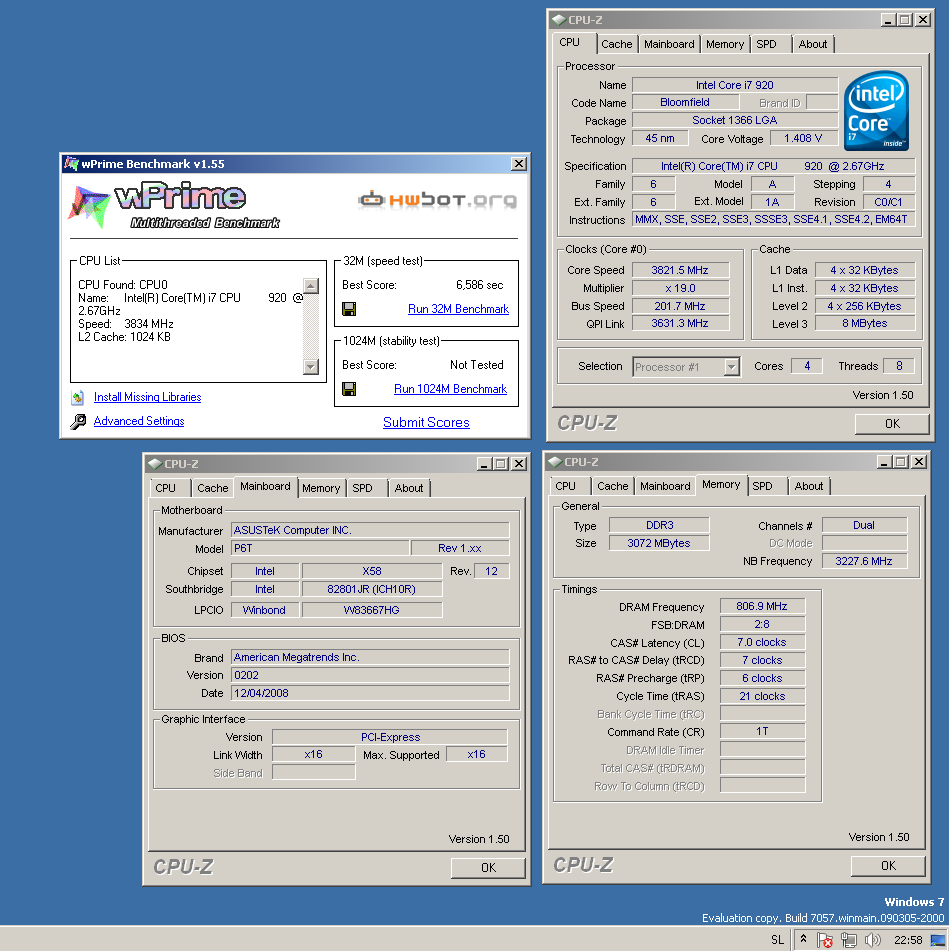Select Memory tab in the Mainboard CPU-Z window
Image resolution: width=949 pixels, height=951 pixels.
pos(321,488)
